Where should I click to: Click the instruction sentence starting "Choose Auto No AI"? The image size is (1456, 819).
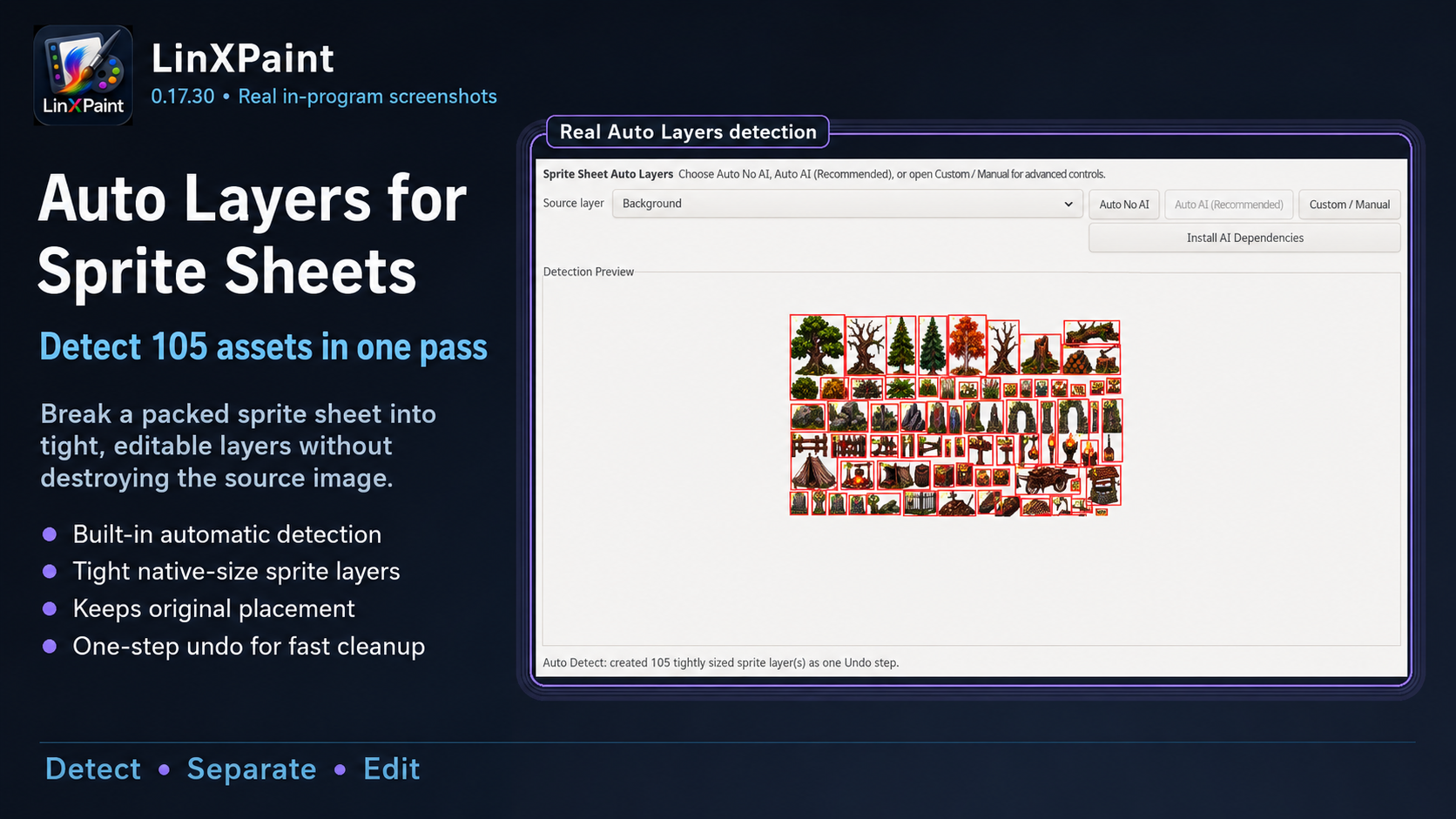coord(892,174)
